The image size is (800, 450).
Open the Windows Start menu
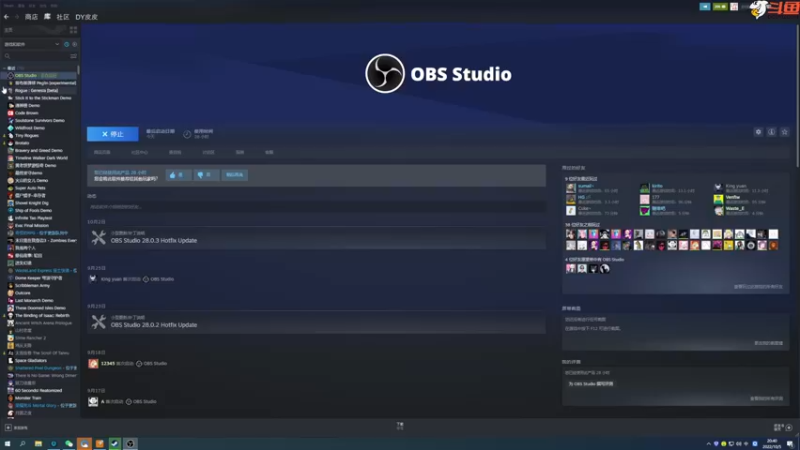pyautogui.click(x=7, y=444)
